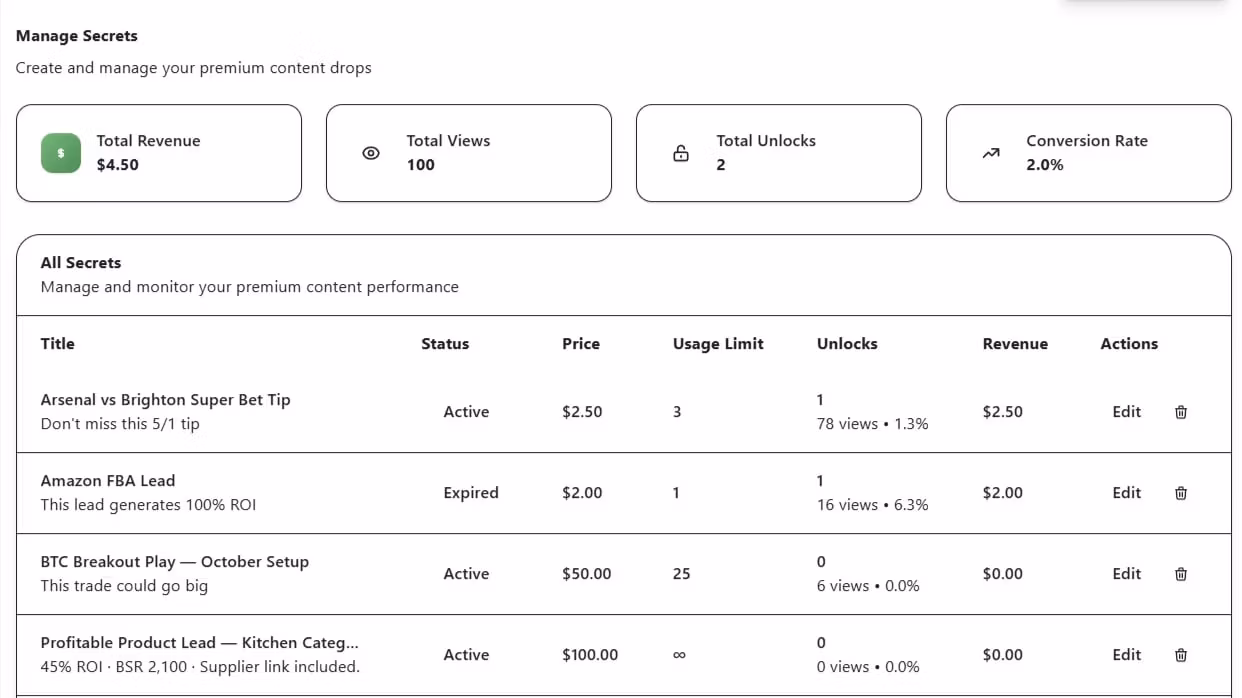Remove the Profitable Product Lead secret
Screen dimensions: 1242x698
[x=1180, y=655]
